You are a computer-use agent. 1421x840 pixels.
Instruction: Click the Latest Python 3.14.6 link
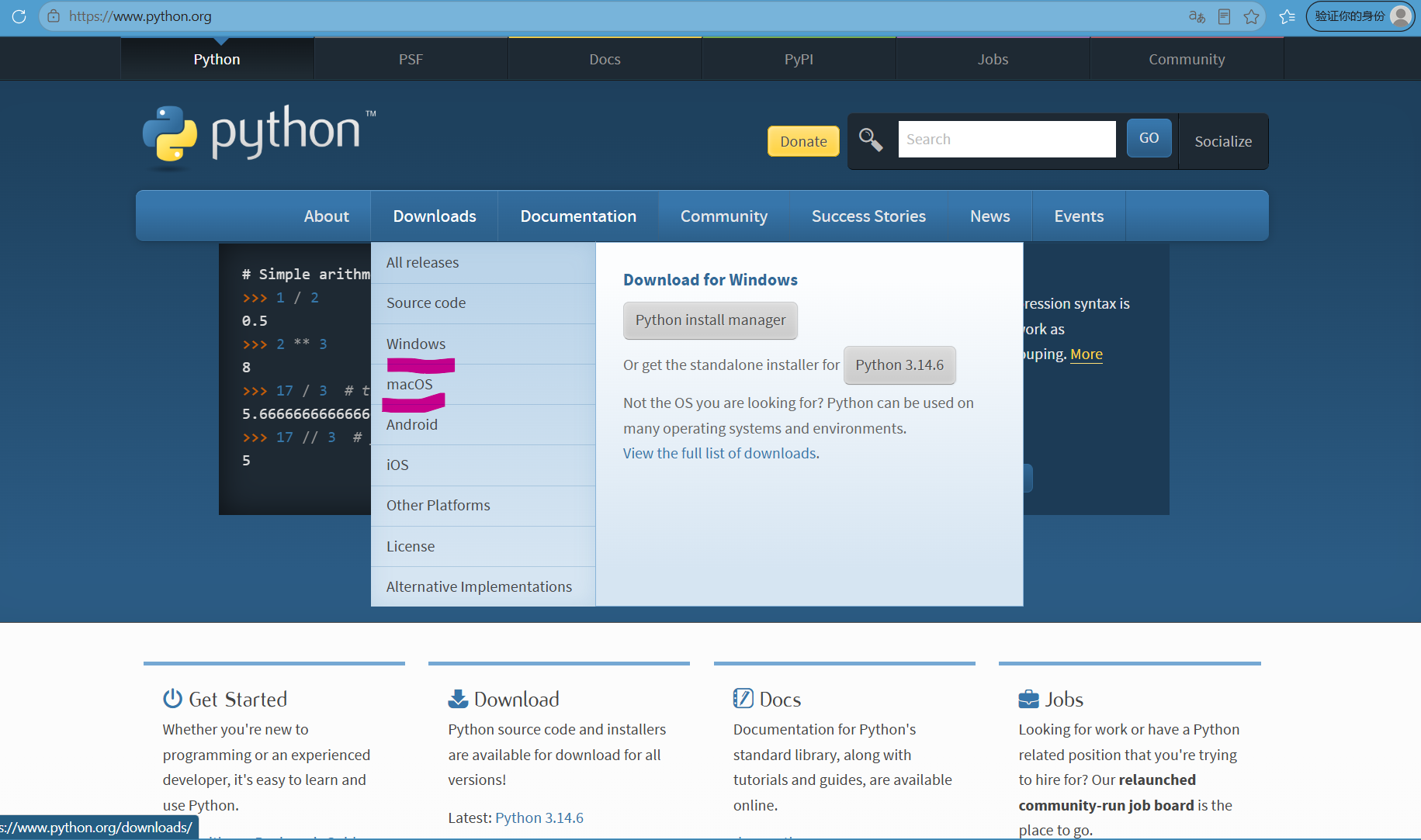click(x=539, y=818)
